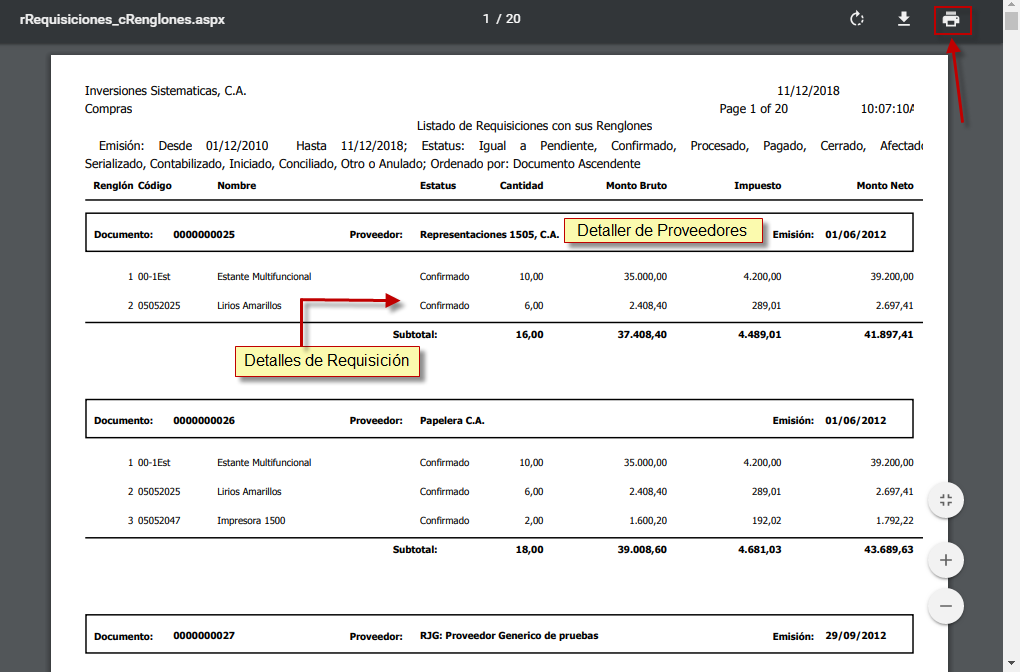The width and height of the screenshot is (1020, 672).
Task: Click the fit to page button
Action: [x=946, y=500]
